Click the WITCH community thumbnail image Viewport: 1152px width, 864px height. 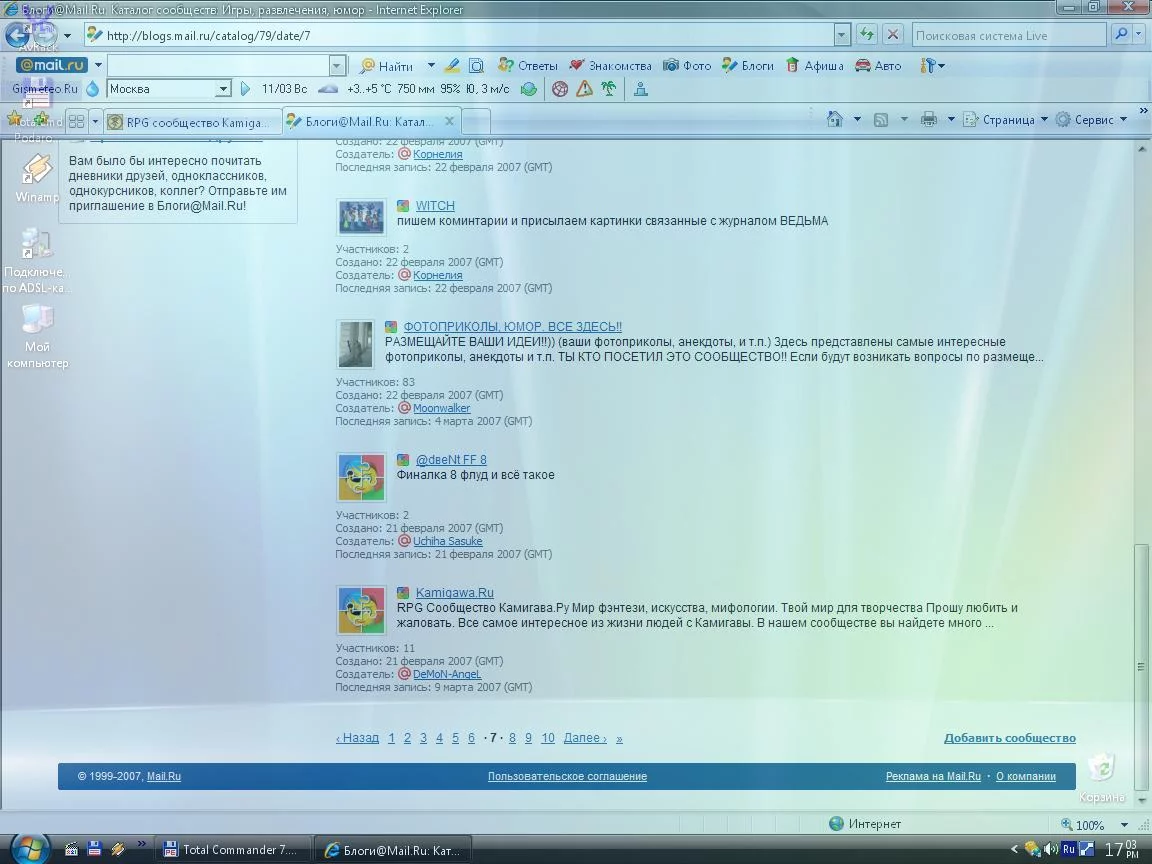[x=361, y=217]
